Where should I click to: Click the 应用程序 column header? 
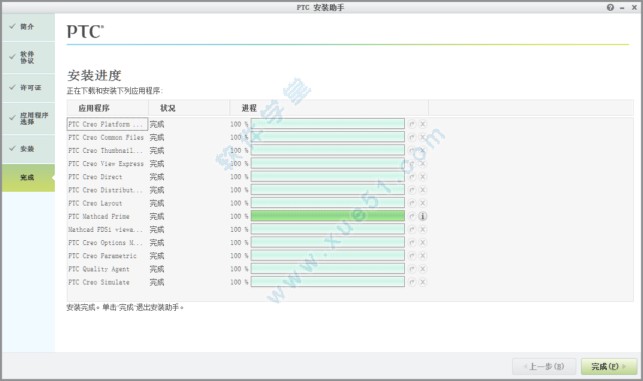click(94, 108)
